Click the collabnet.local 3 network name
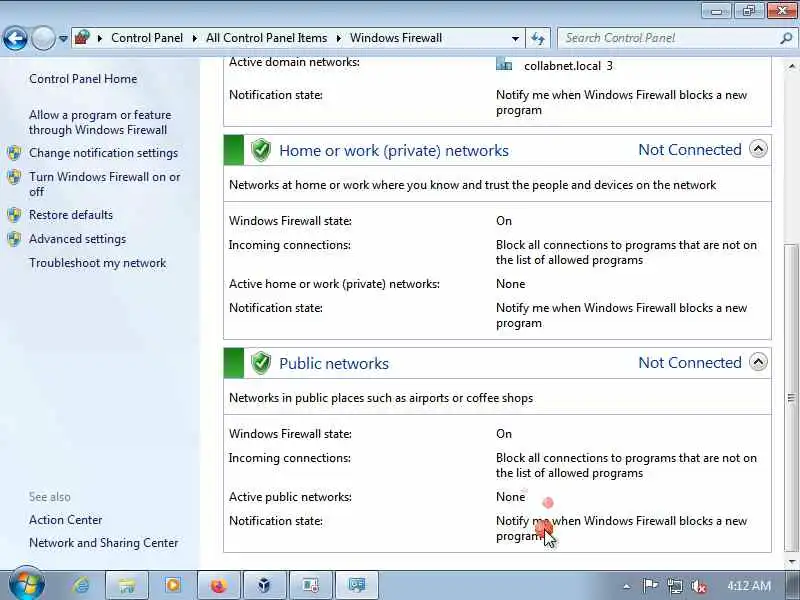This screenshot has width=800, height=600. click(x=568, y=66)
